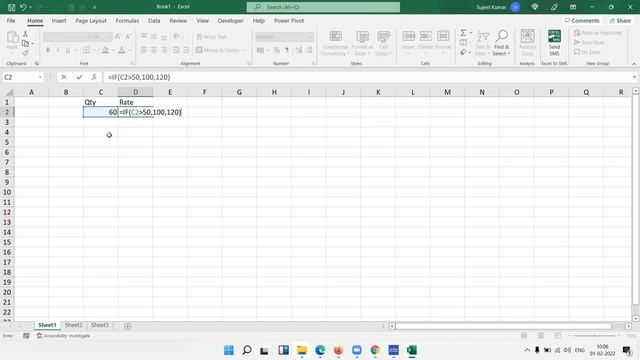Click the Save icon in title bar
This screenshot has height=360, width=640.
pos(11,7)
